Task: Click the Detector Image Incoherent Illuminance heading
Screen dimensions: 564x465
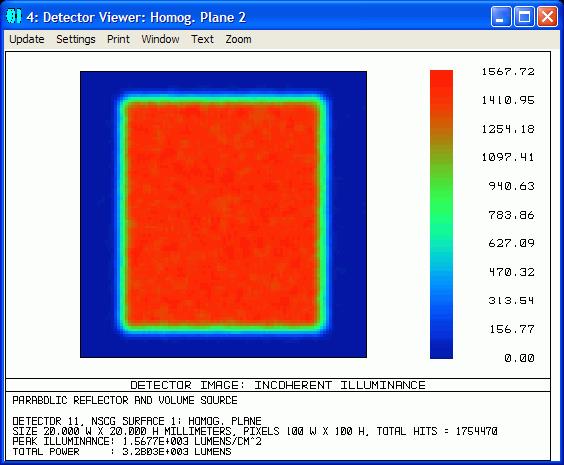Action: pyautogui.click(x=278, y=385)
